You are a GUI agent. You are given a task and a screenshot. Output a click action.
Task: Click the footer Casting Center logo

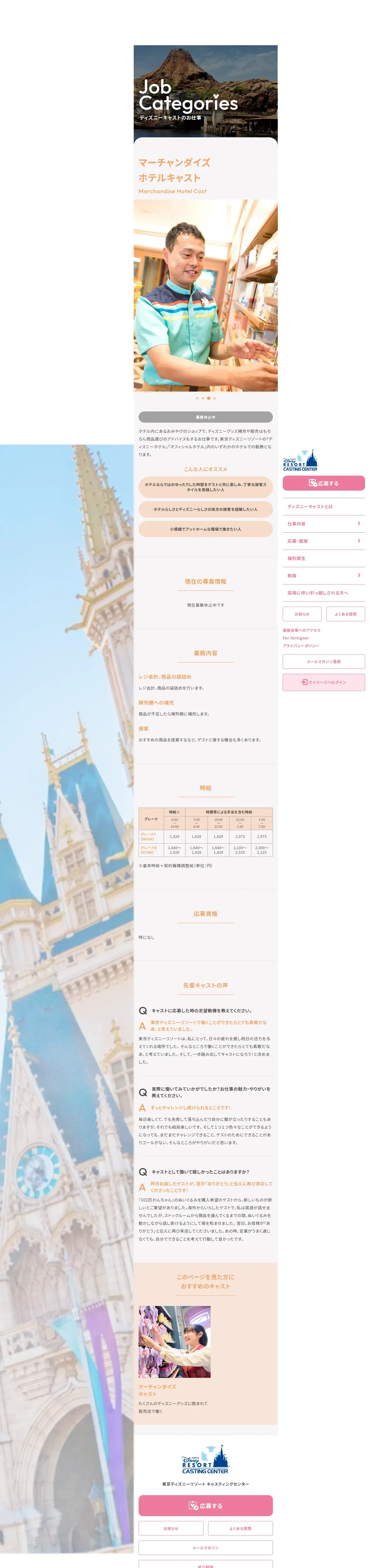point(205,1459)
